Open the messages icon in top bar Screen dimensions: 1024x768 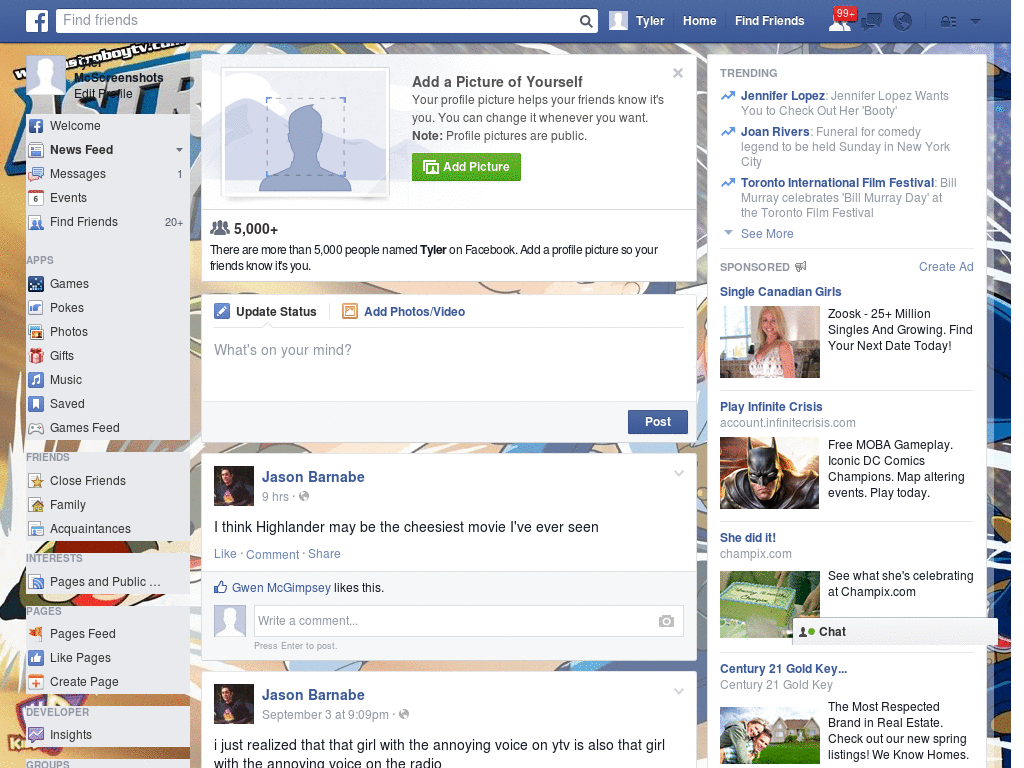point(872,22)
